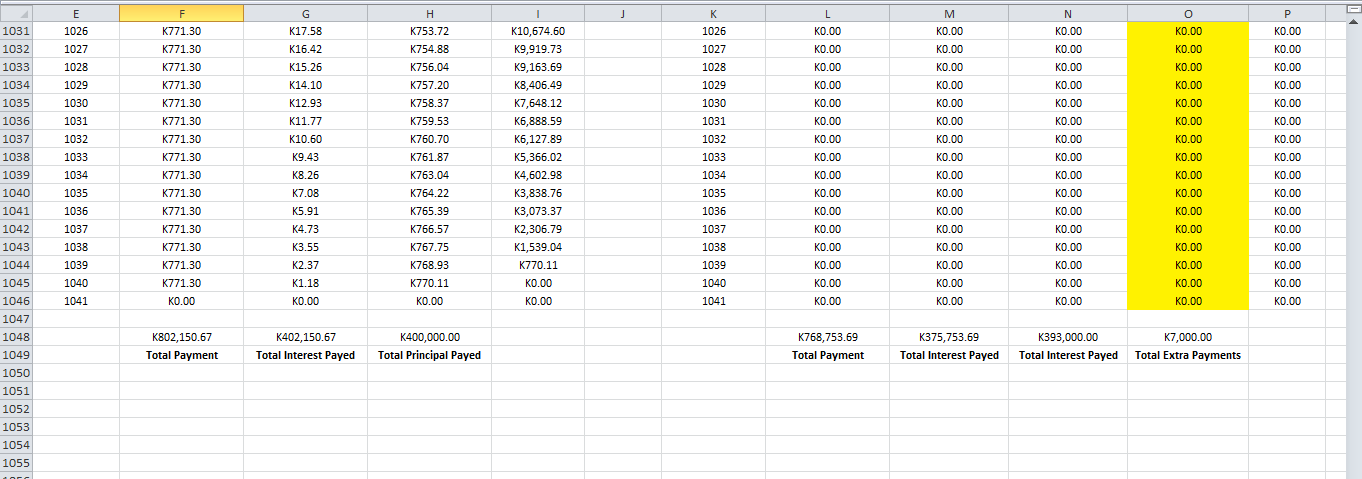Image resolution: width=1362 pixels, height=479 pixels.
Task: Click total cell K402,150.67
Action: pyautogui.click(x=305, y=337)
